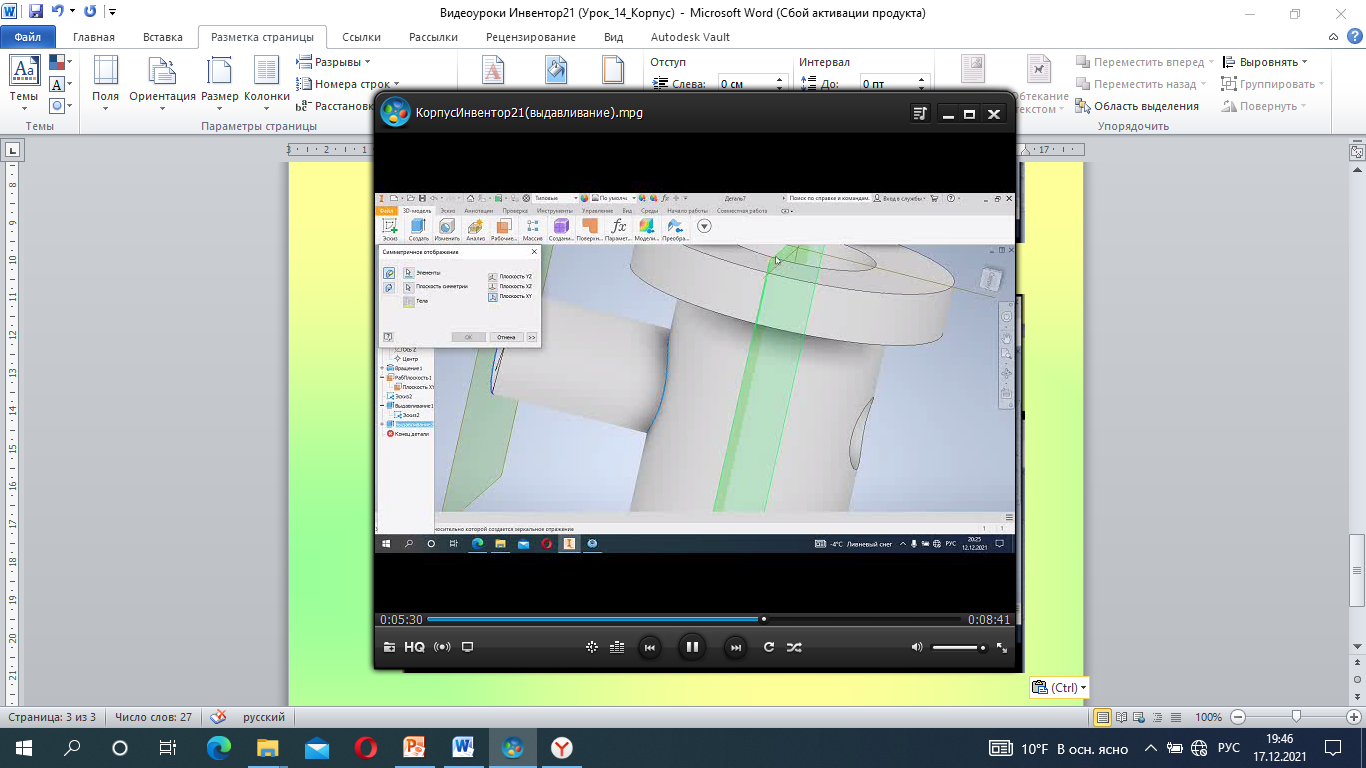Open the playlist icon in player title bar
The width and height of the screenshot is (1366, 768).
point(920,114)
